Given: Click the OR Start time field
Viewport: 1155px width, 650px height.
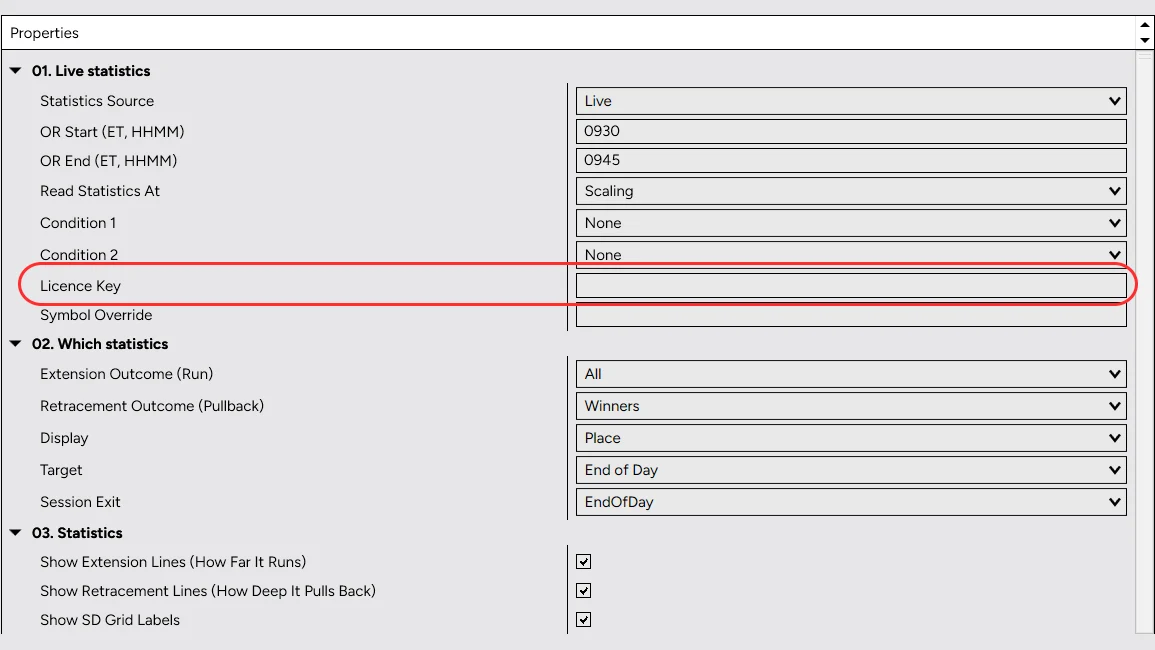Looking at the screenshot, I should [x=851, y=131].
